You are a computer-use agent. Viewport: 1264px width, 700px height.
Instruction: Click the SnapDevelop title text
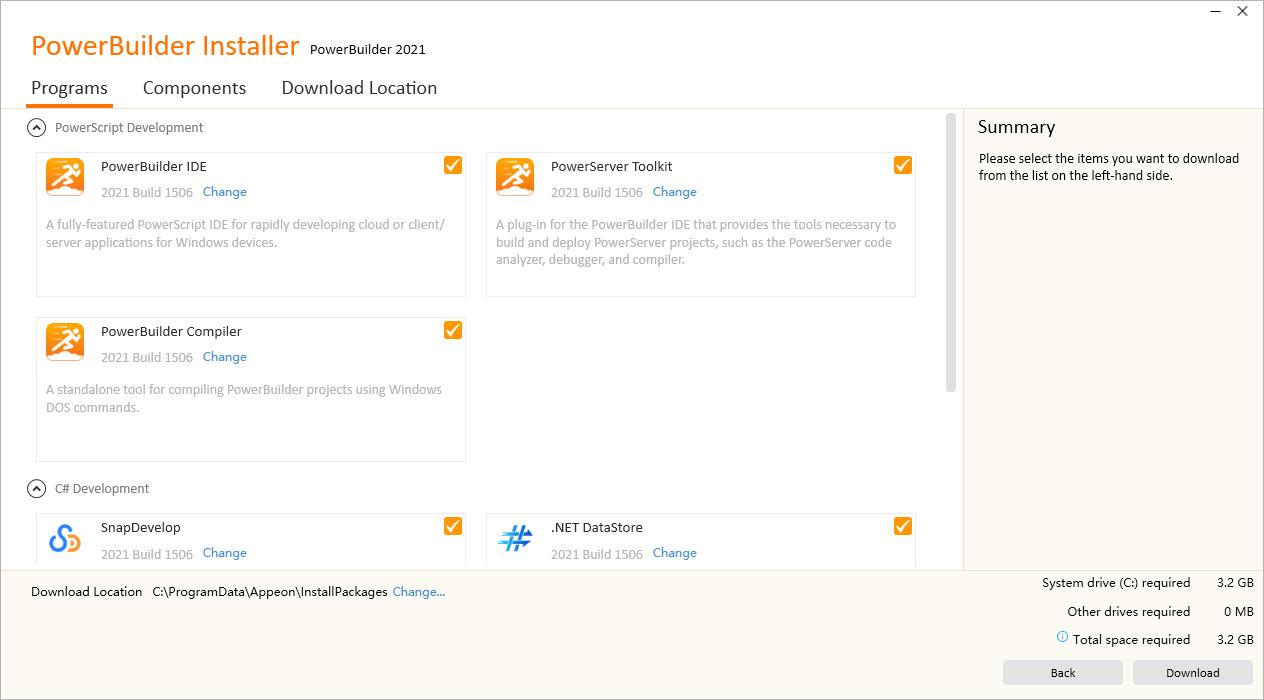(141, 528)
